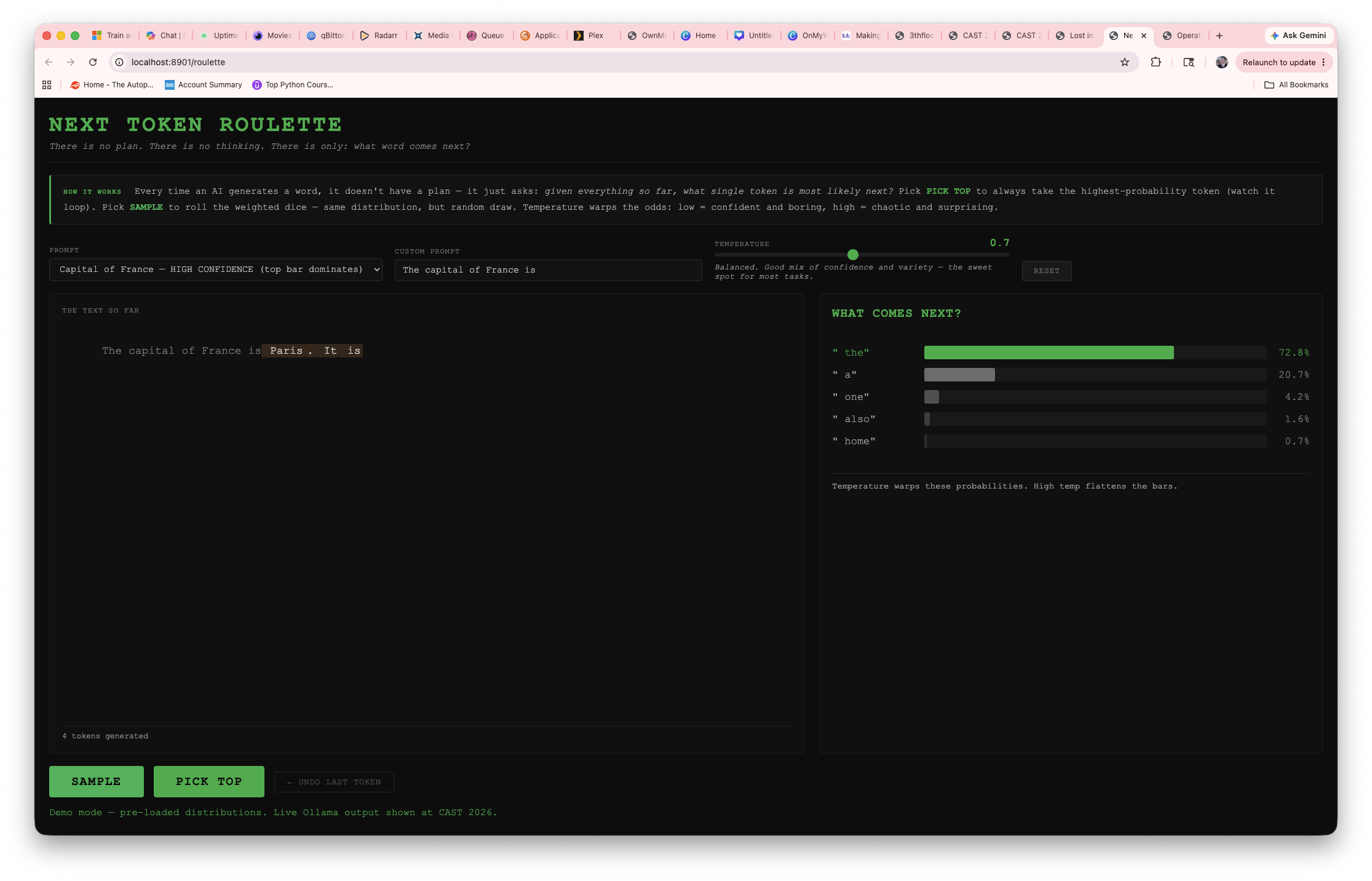Click Relaunch to update button
1372x881 pixels.
[1284, 62]
